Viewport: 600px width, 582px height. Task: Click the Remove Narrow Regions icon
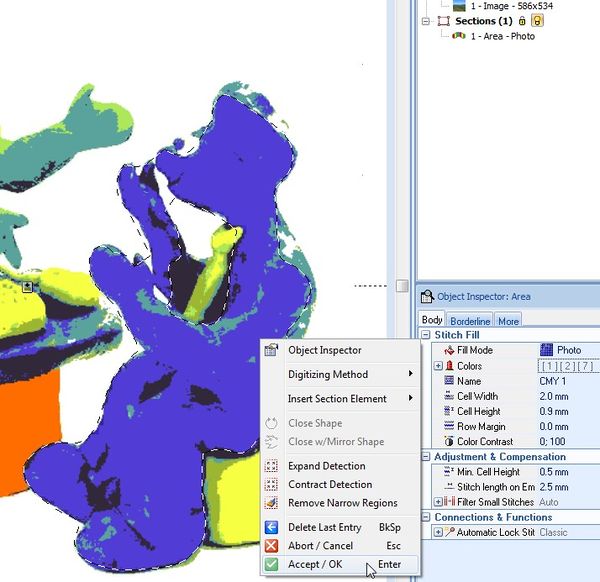[x=271, y=503]
